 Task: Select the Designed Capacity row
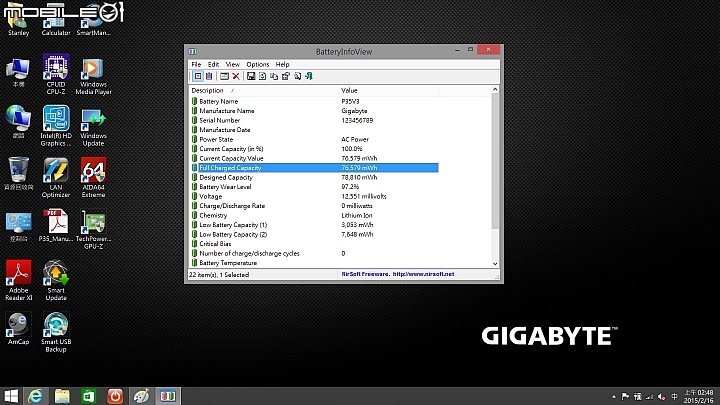tap(314, 177)
